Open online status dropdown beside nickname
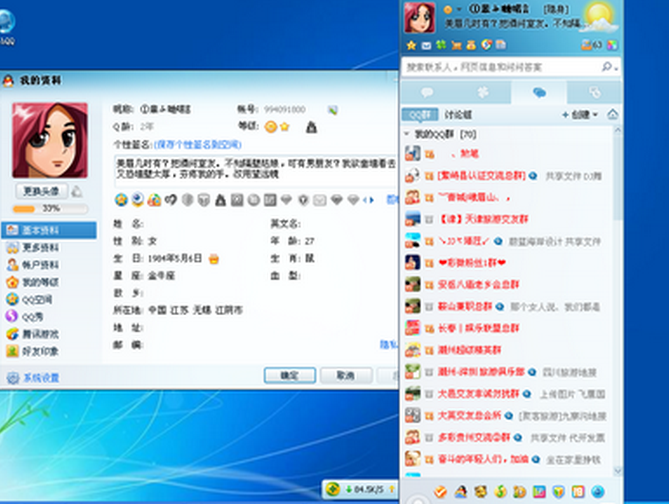 pos(459,9)
